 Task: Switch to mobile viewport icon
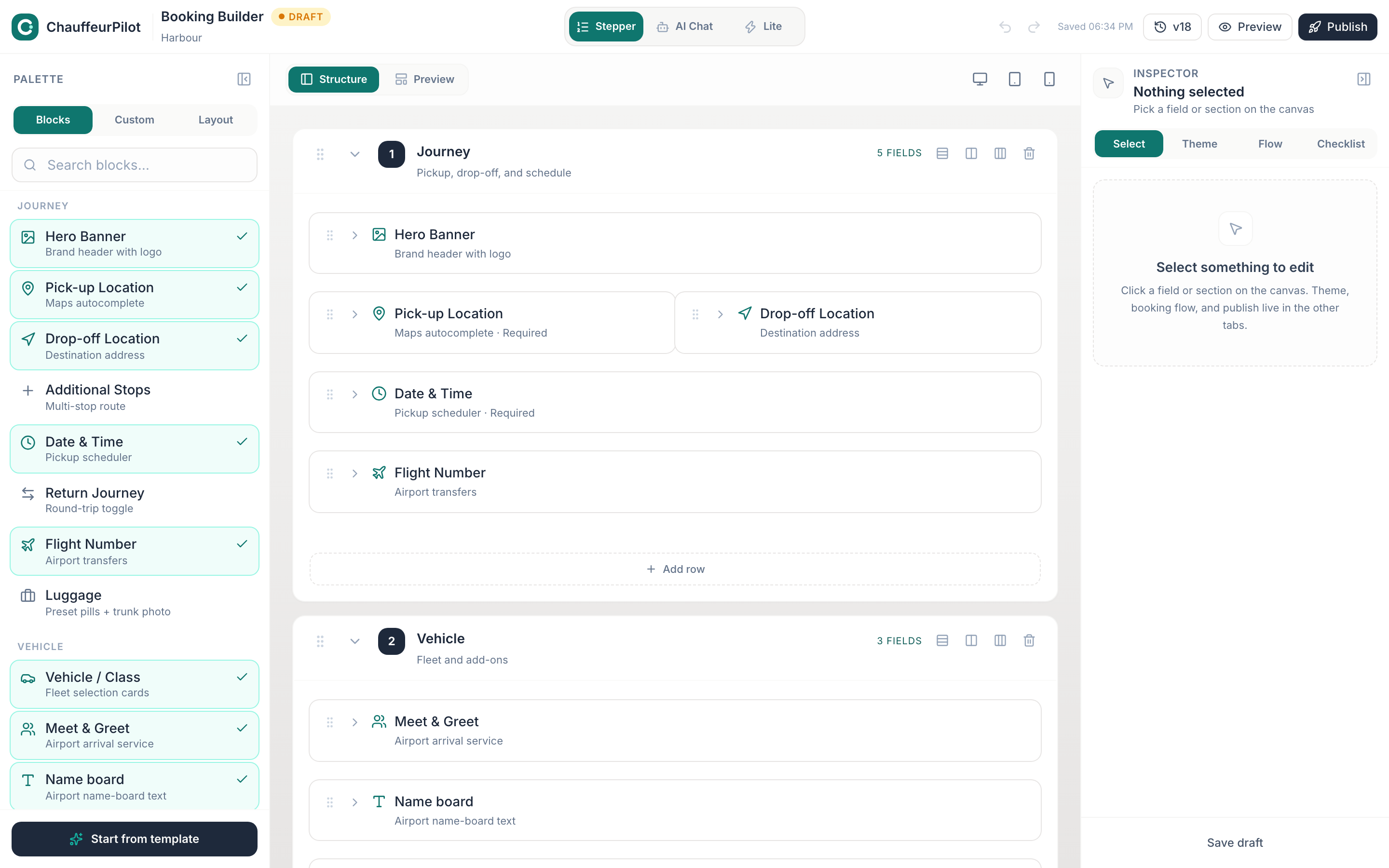(1049, 79)
